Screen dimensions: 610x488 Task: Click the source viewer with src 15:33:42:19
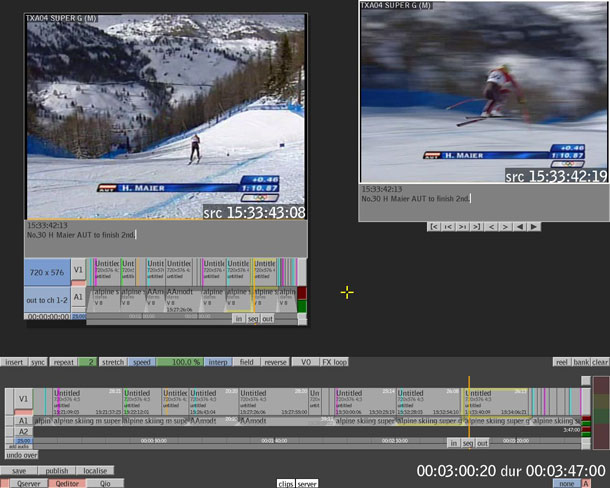(484, 92)
